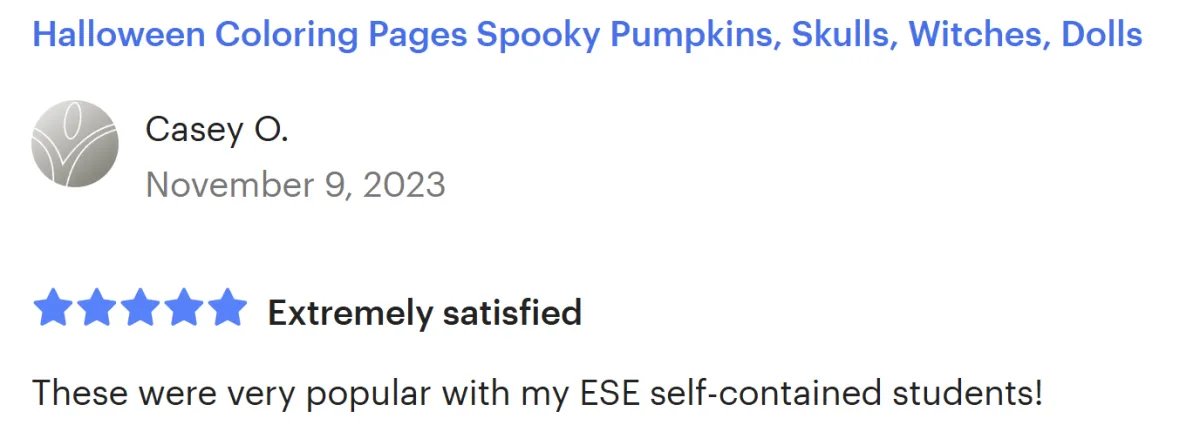Click the review date November 9, 2023

296,184
